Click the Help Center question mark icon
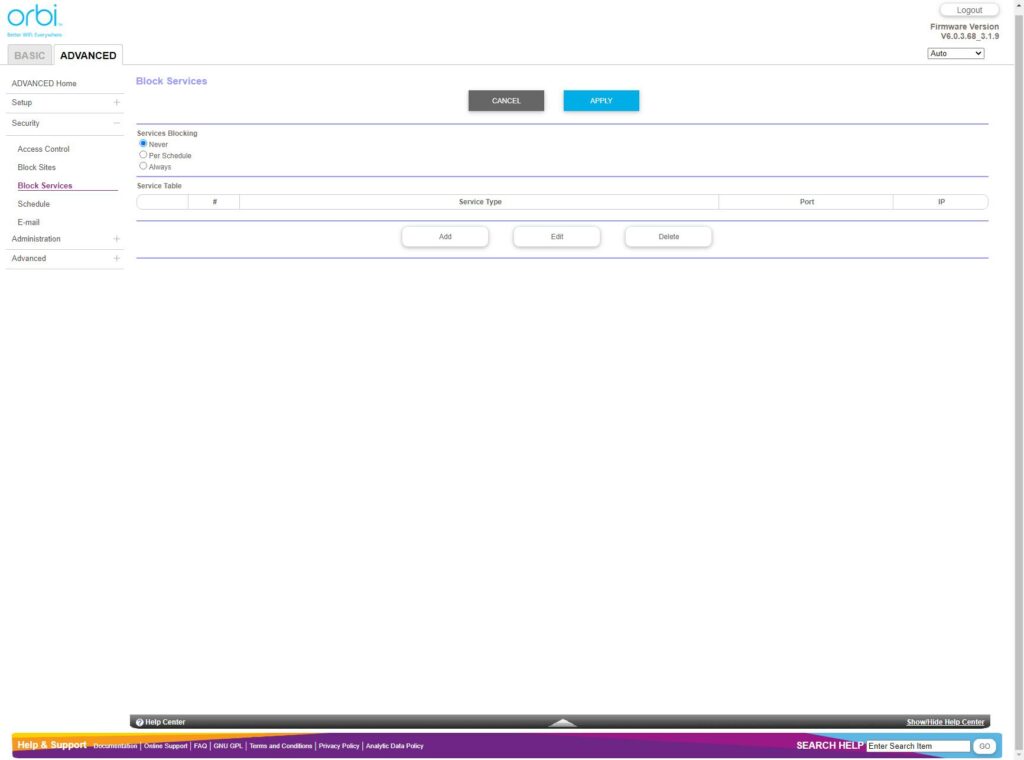Image resolution: width=1024 pixels, height=760 pixels. click(140, 722)
